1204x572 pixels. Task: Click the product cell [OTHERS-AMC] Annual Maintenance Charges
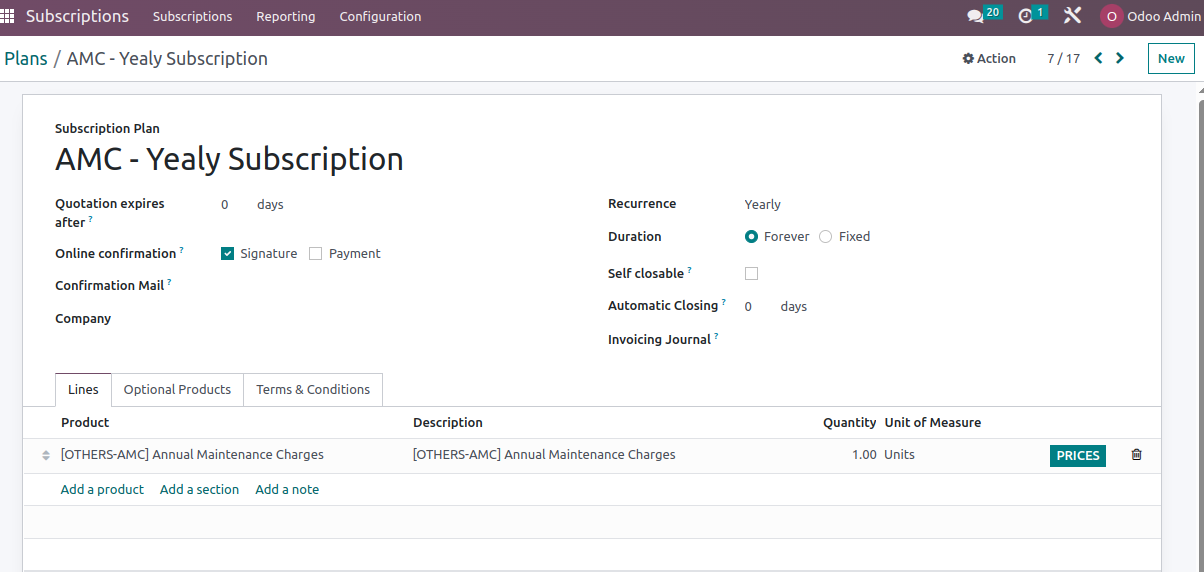click(x=192, y=454)
